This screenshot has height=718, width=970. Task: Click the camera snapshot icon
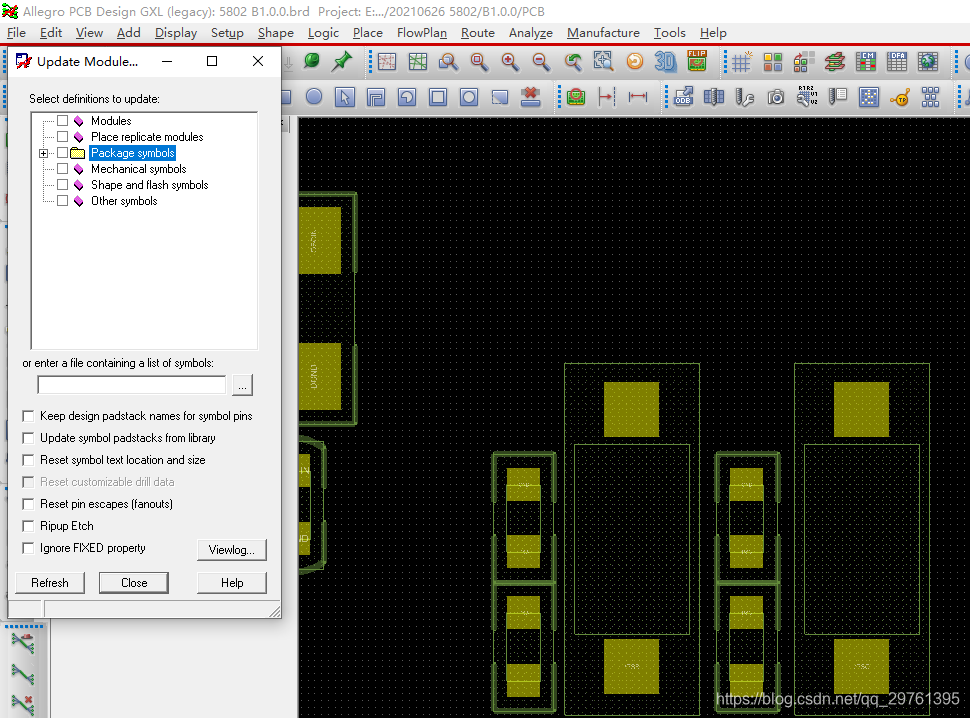click(x=776, y=97)
